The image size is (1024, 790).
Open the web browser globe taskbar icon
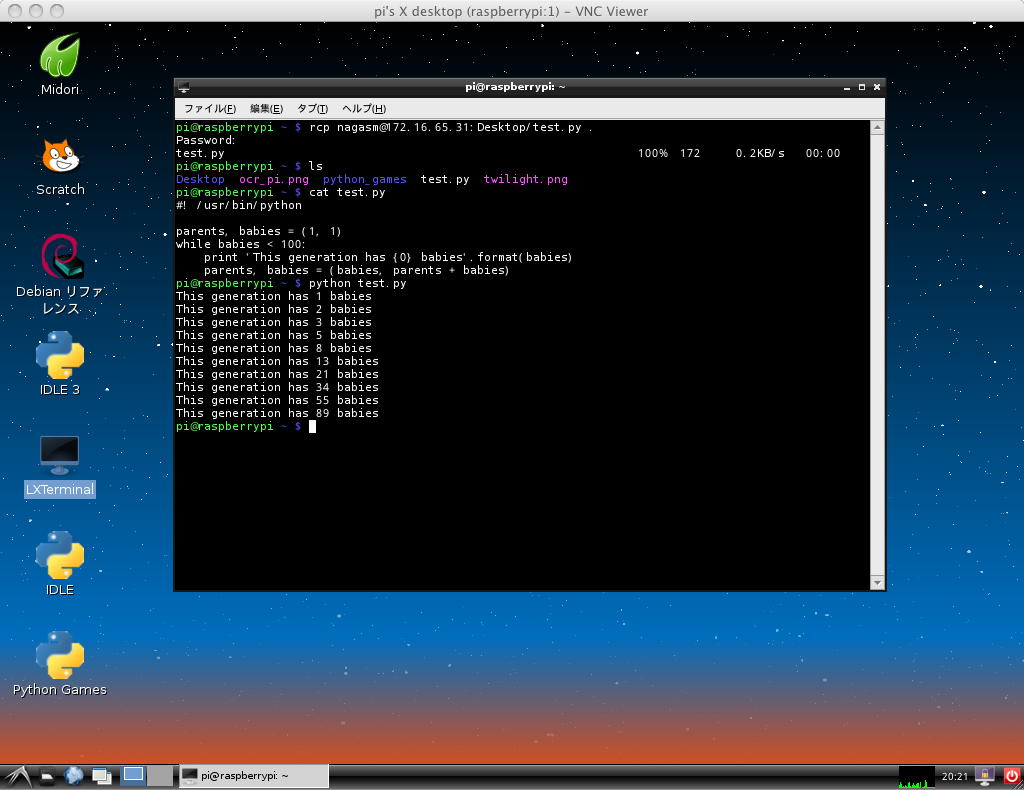pos(74,775)
